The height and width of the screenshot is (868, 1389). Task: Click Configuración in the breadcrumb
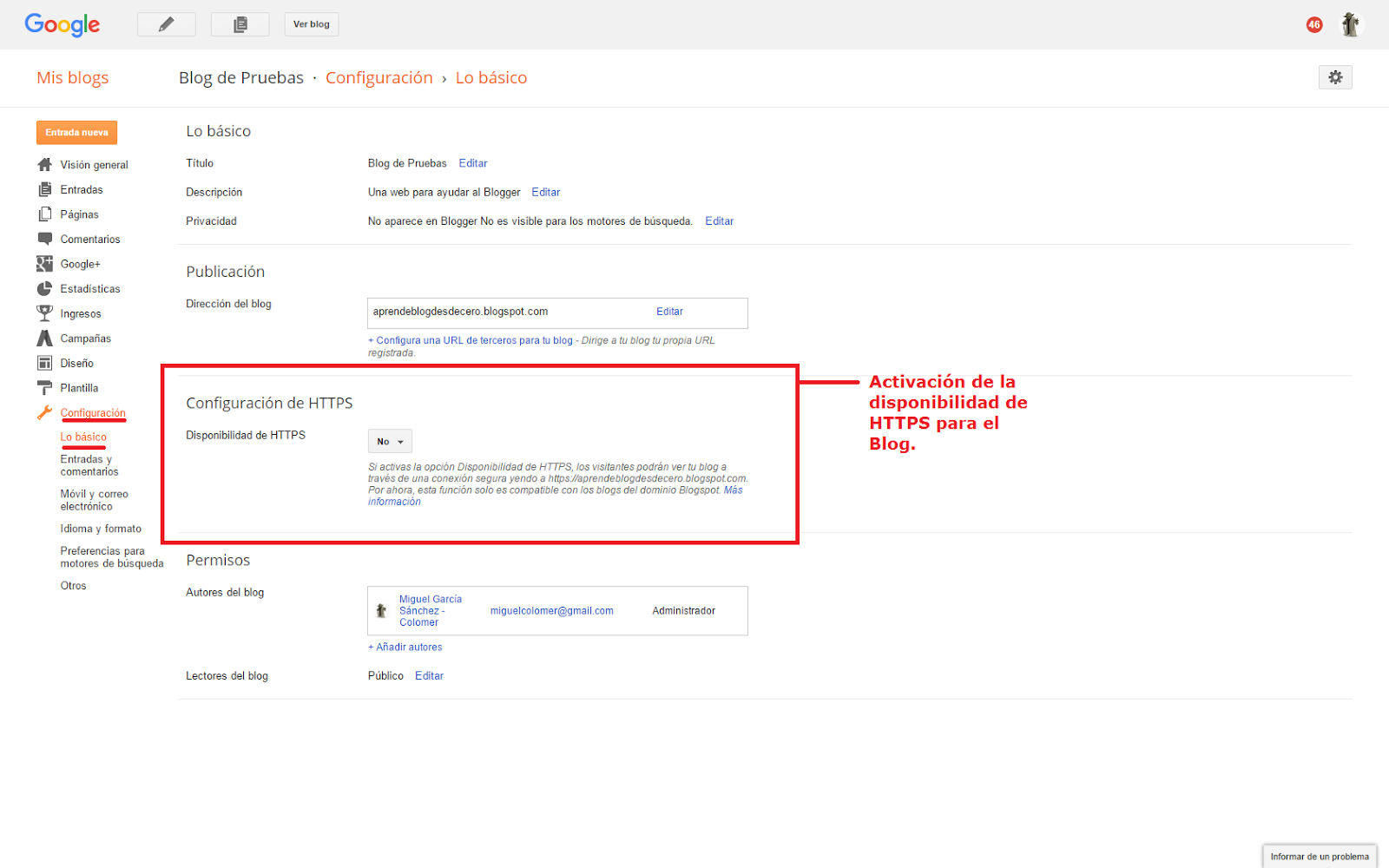(x=379, y=77)
